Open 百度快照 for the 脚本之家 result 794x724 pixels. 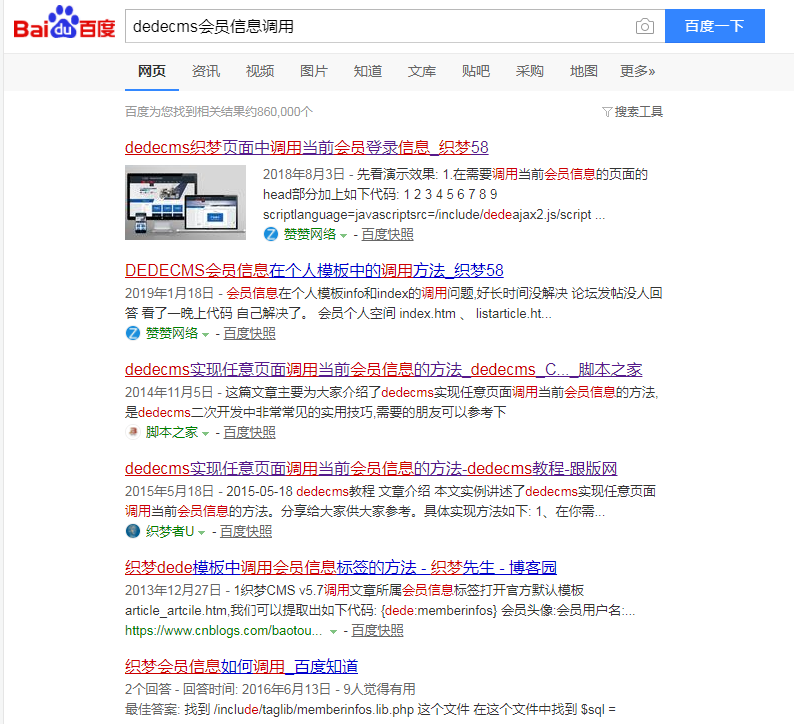250,432
